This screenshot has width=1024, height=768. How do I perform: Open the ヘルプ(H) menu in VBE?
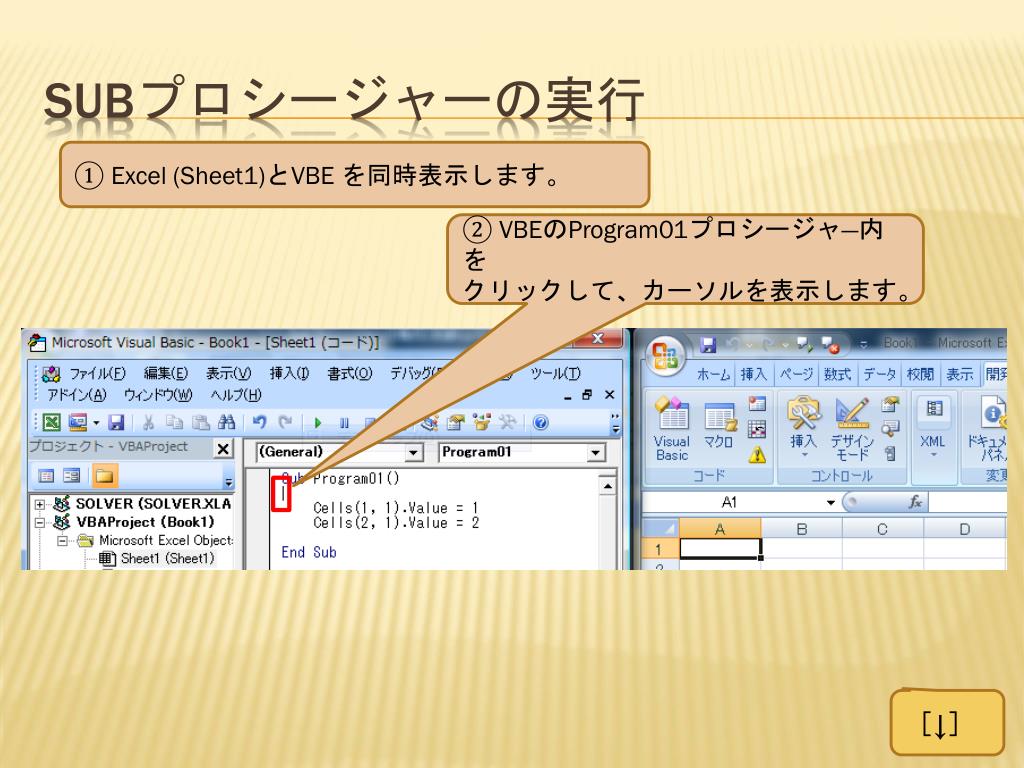click(x=235, y=395)
